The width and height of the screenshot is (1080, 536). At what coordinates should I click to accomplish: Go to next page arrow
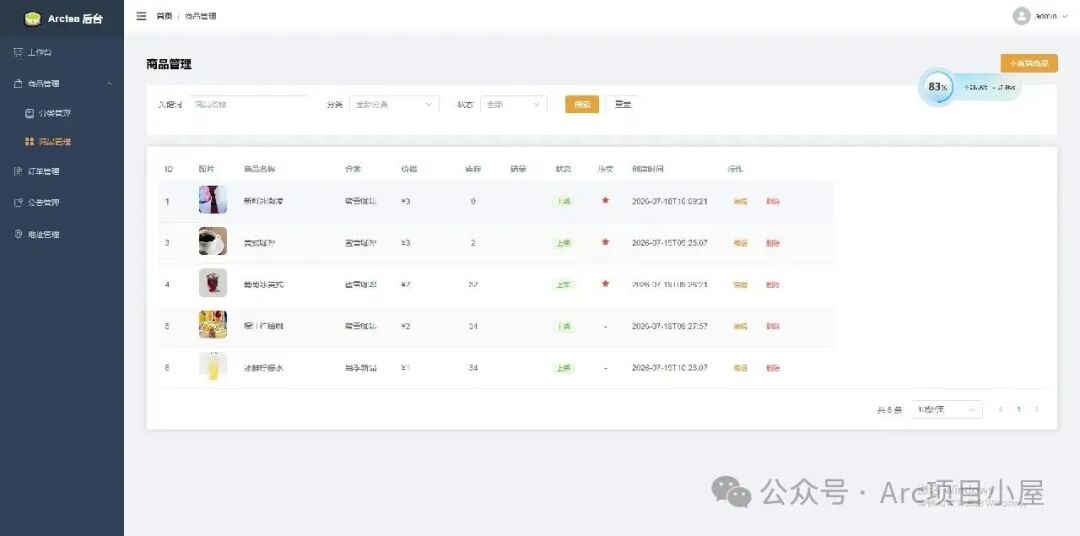(x=1037, y=409)
